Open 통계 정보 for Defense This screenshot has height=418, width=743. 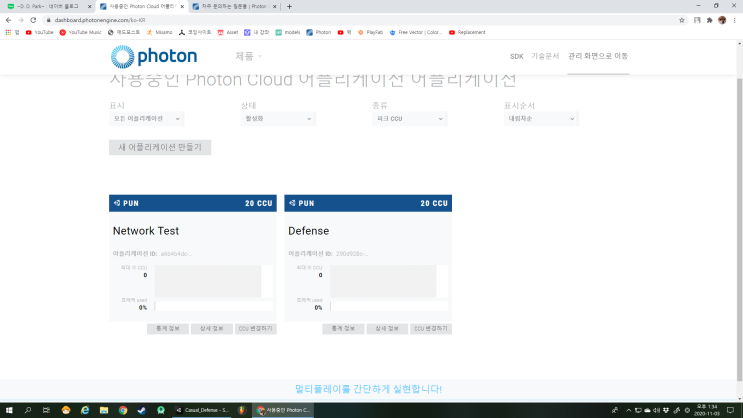[343, 328]
